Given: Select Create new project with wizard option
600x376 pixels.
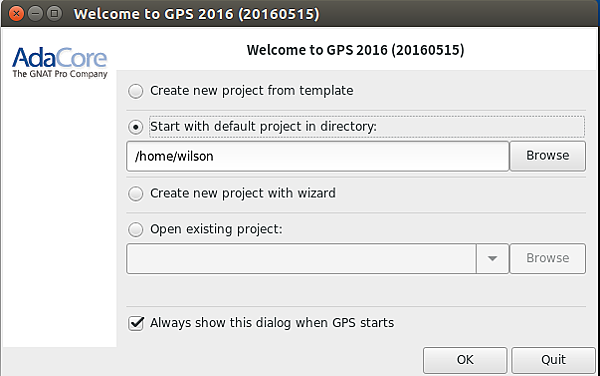Looking at the screenshot, I should (x=135, y=194).
